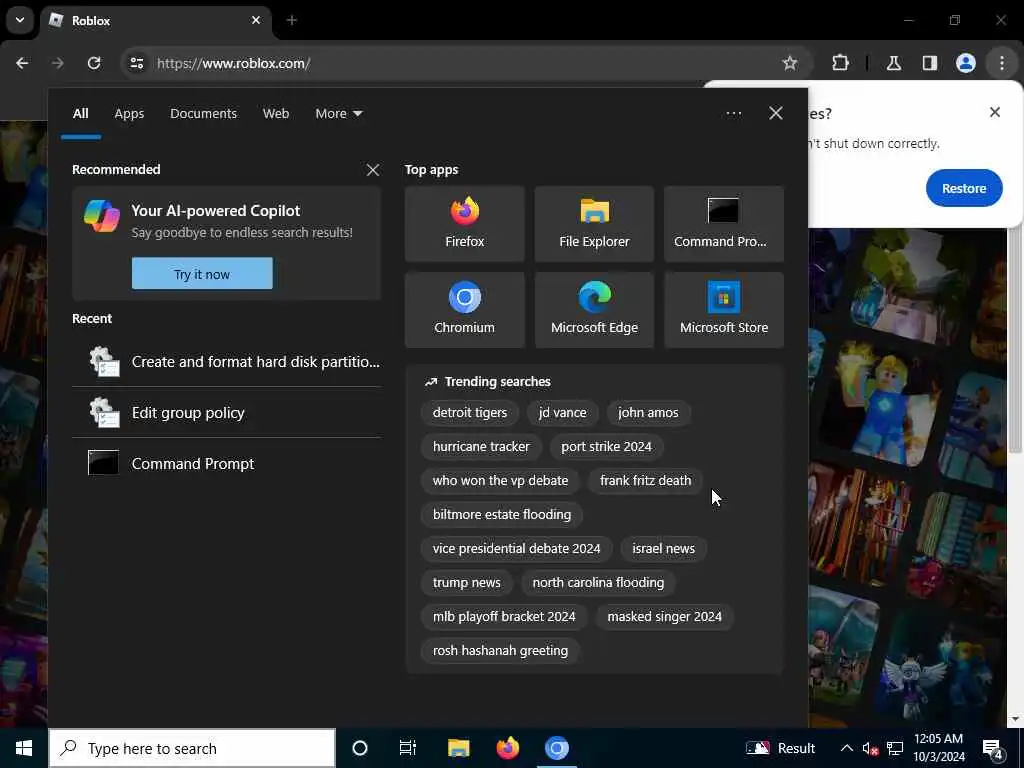Click Try it now for Copilot
The width and height of the screenshot is (1024, 768).
pos(202,274)
